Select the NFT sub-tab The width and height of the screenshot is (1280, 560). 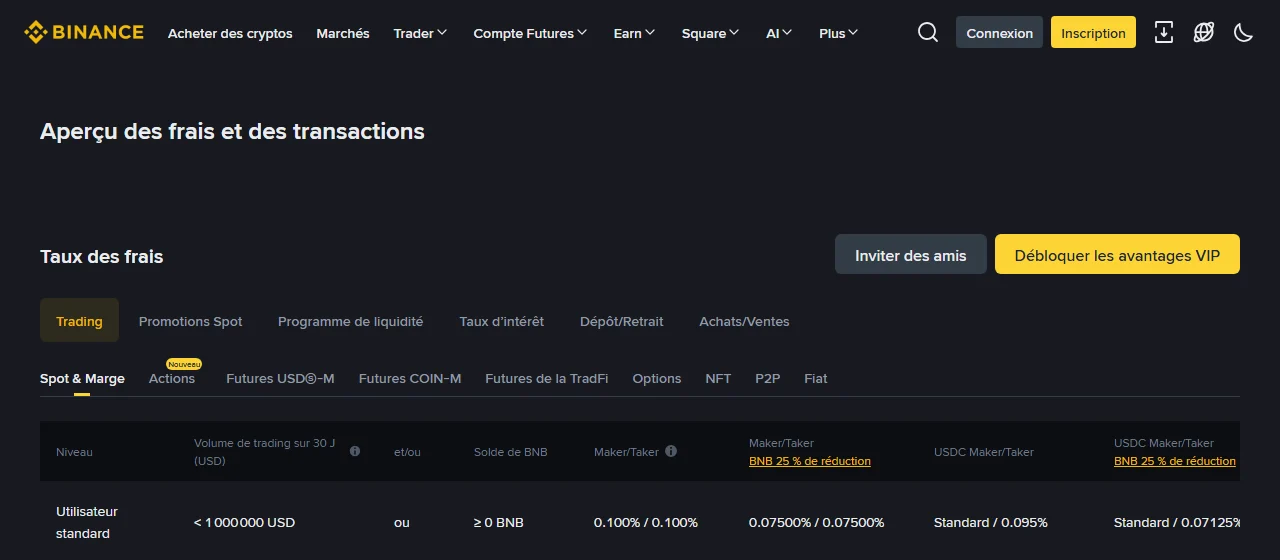(x=718, y=378)
